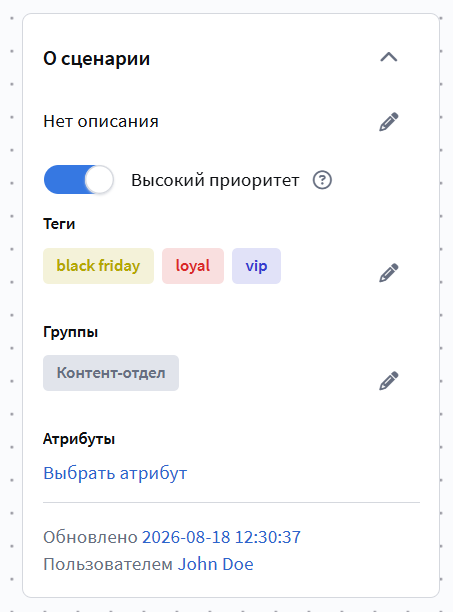Select the black friday tag
453x612 pixels.
pos(98,266)
